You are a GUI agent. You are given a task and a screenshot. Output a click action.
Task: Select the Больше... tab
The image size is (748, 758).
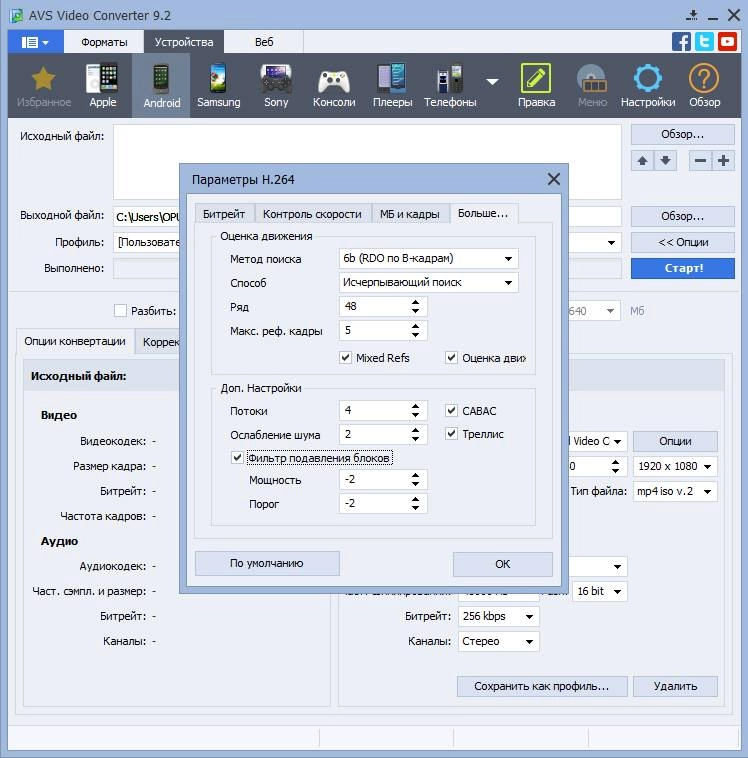tap(483, 213)
